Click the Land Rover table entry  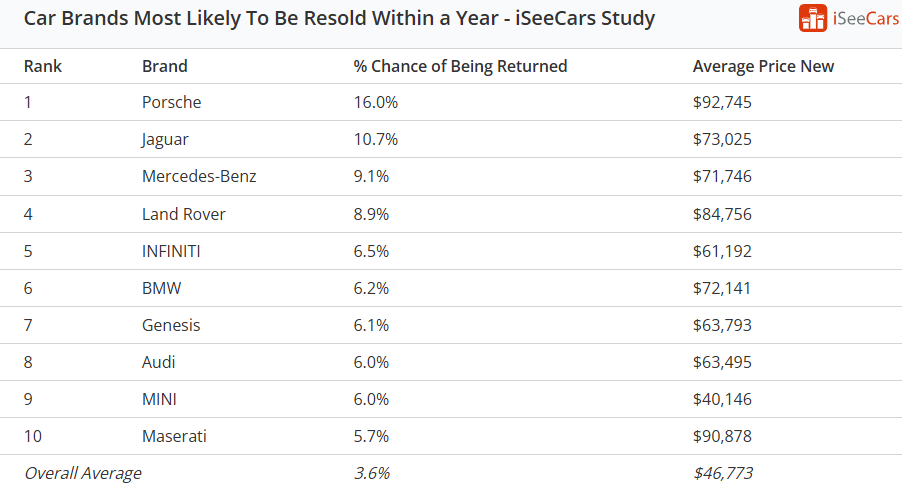[184, 214]
